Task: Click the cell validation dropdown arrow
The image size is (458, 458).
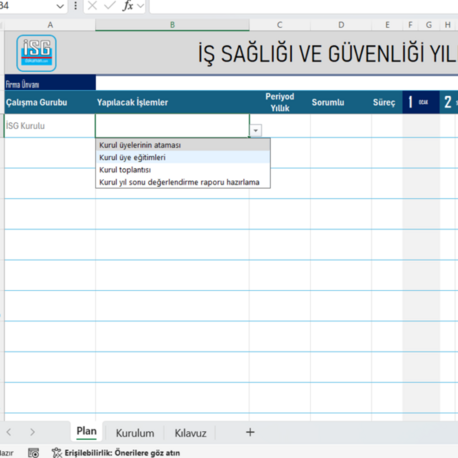Action: (x=256, y=131)
